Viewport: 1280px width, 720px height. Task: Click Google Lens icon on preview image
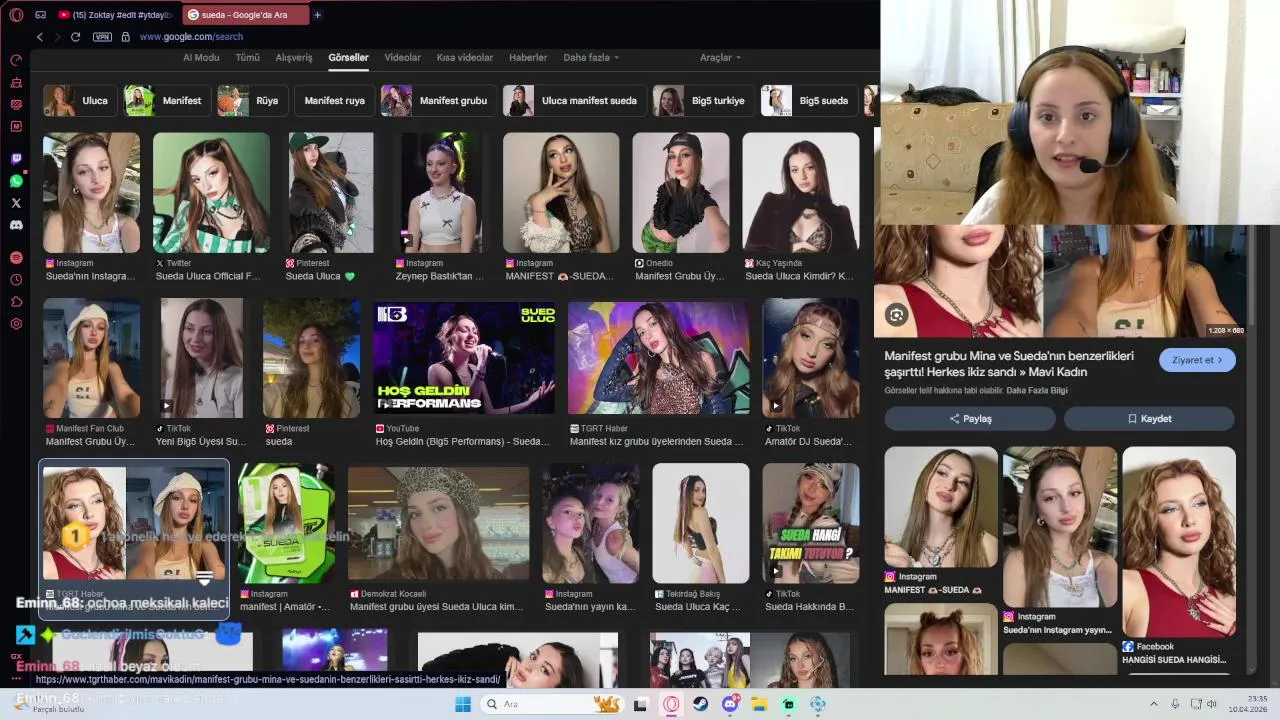pos(896,315)
